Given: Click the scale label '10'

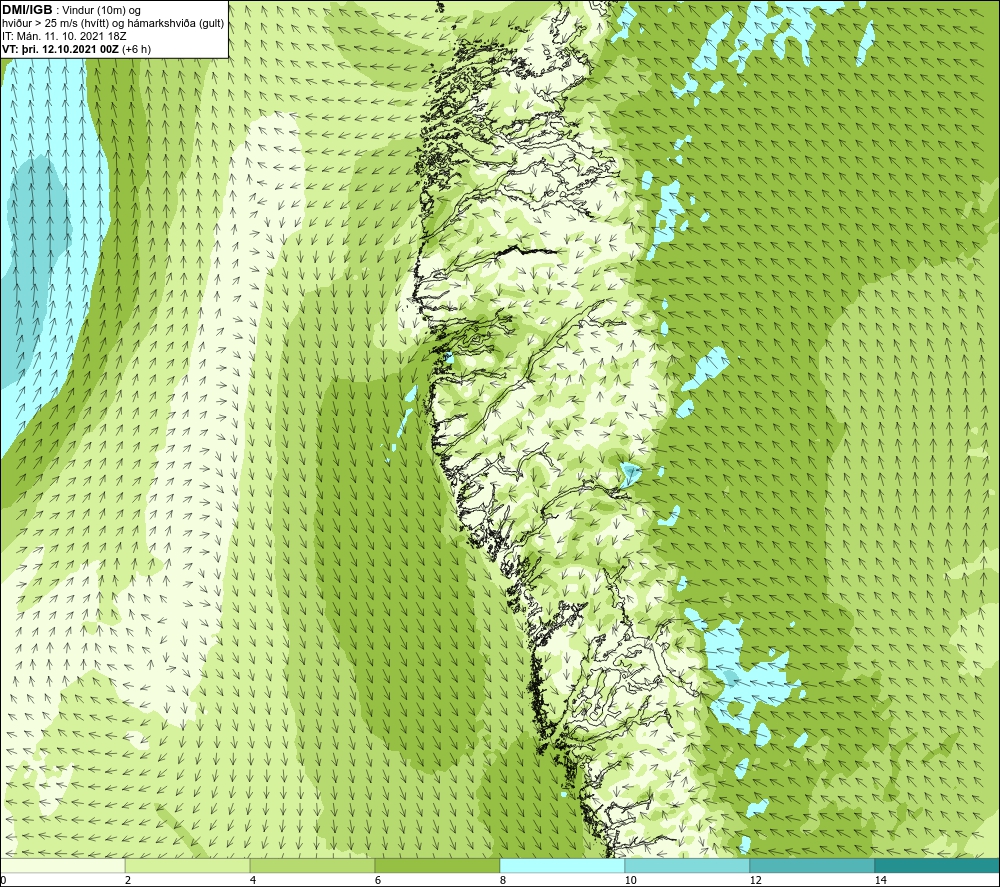Looking at the screenshot, I should 630,880.
